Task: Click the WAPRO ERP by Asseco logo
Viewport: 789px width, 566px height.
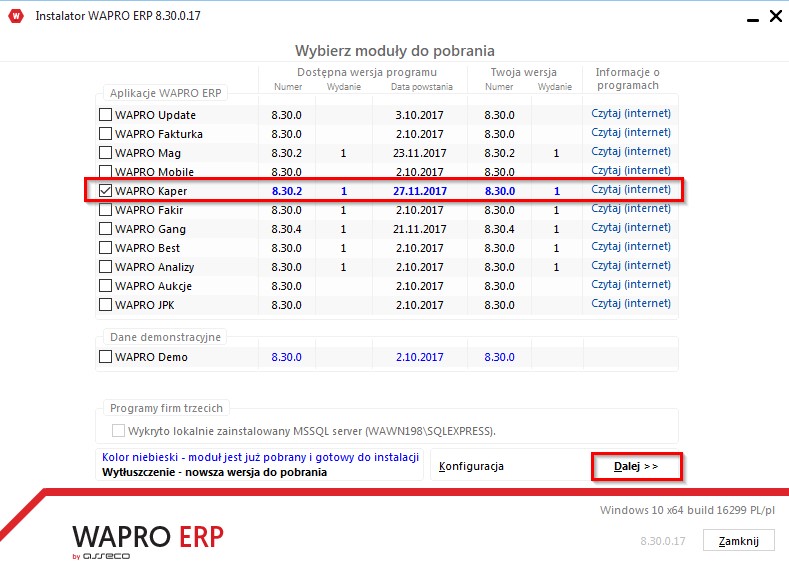Action: [148, 542]
